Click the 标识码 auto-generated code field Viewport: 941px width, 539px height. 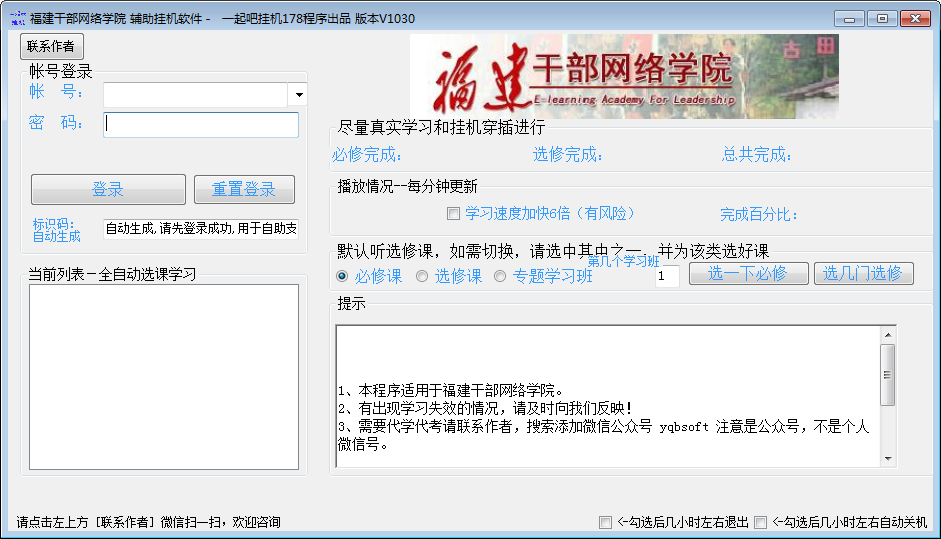201,229
